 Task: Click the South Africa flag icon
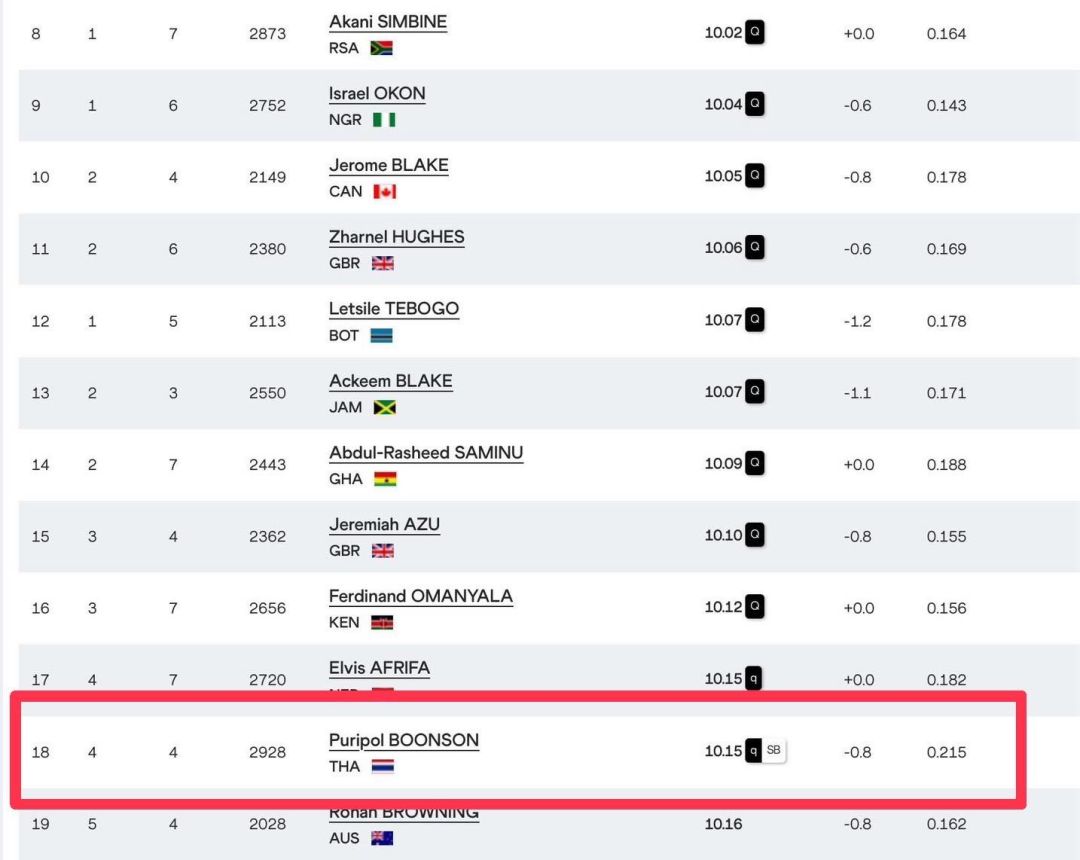click(382, 48)
